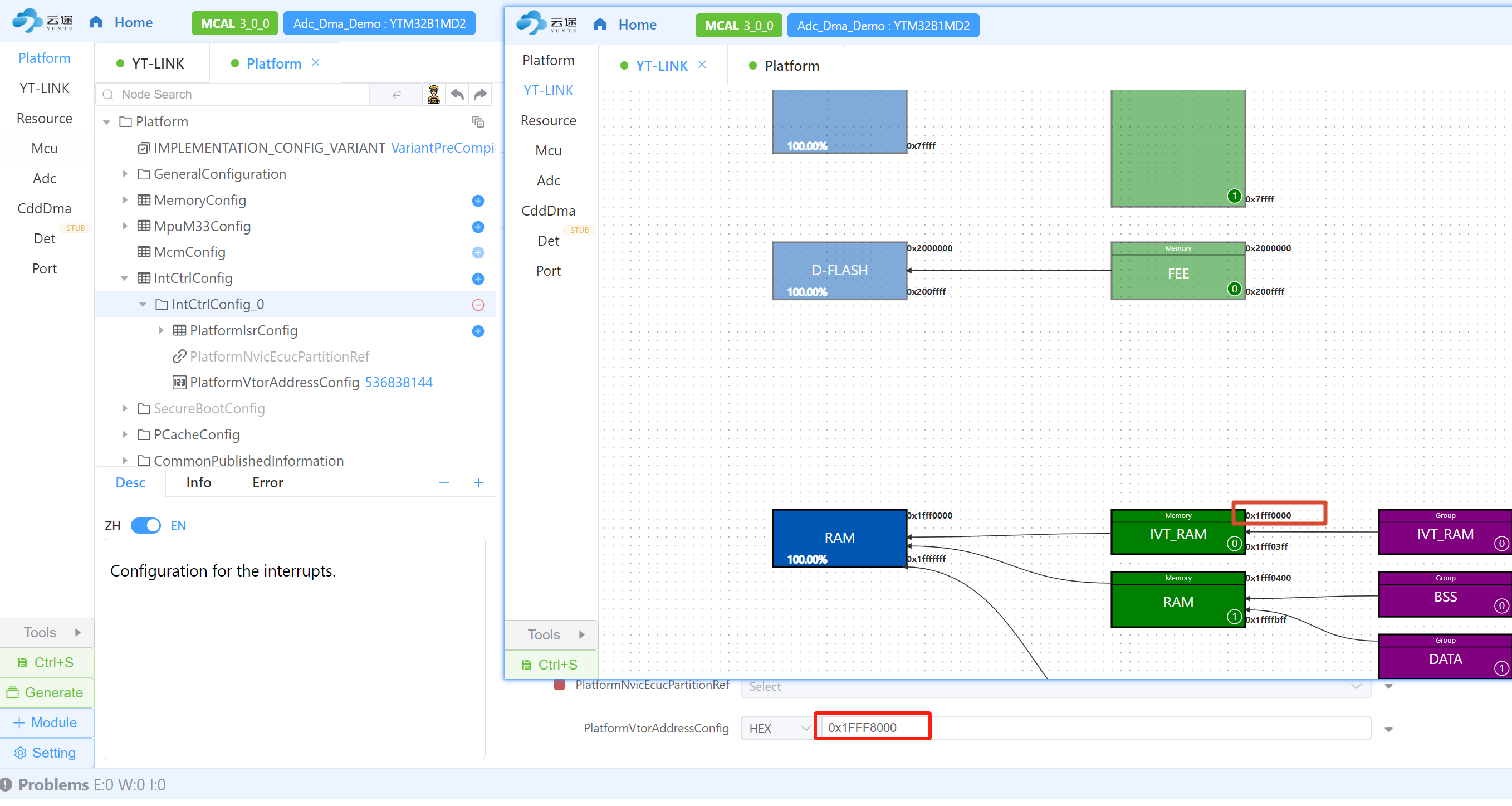Select Adc module in left sidebar
The image size is (1512, 806).
45,178
